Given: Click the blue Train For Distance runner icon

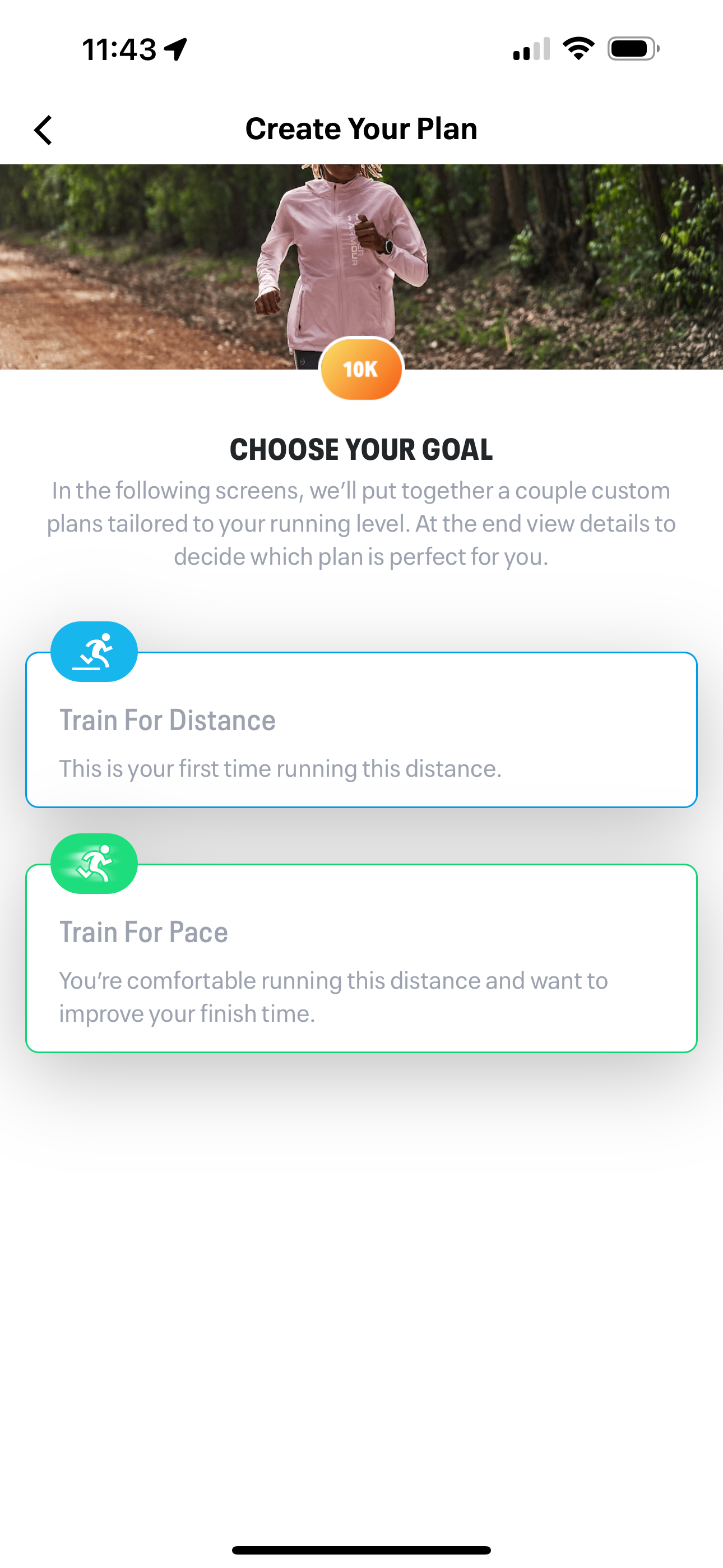Looking at the screenshot, I should coord(94,652).
